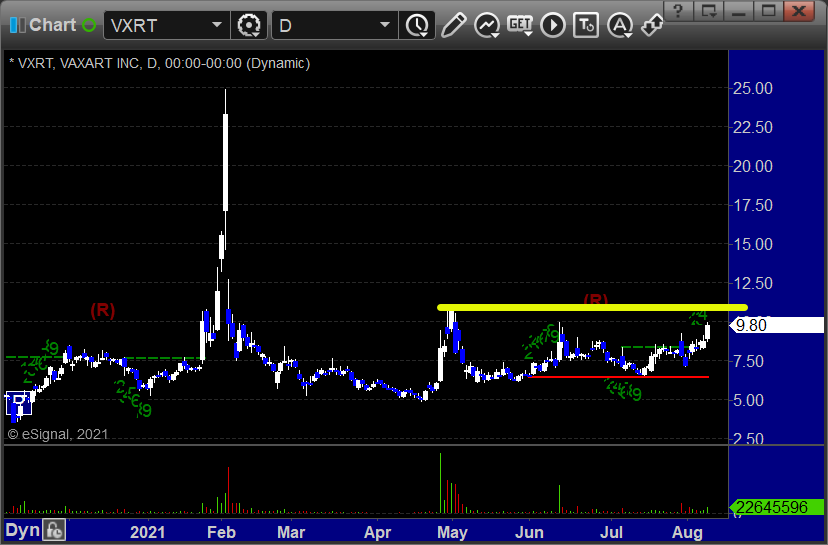Expand the D interval dropdown arrow
828x545 pixels.
click(385, 25)
